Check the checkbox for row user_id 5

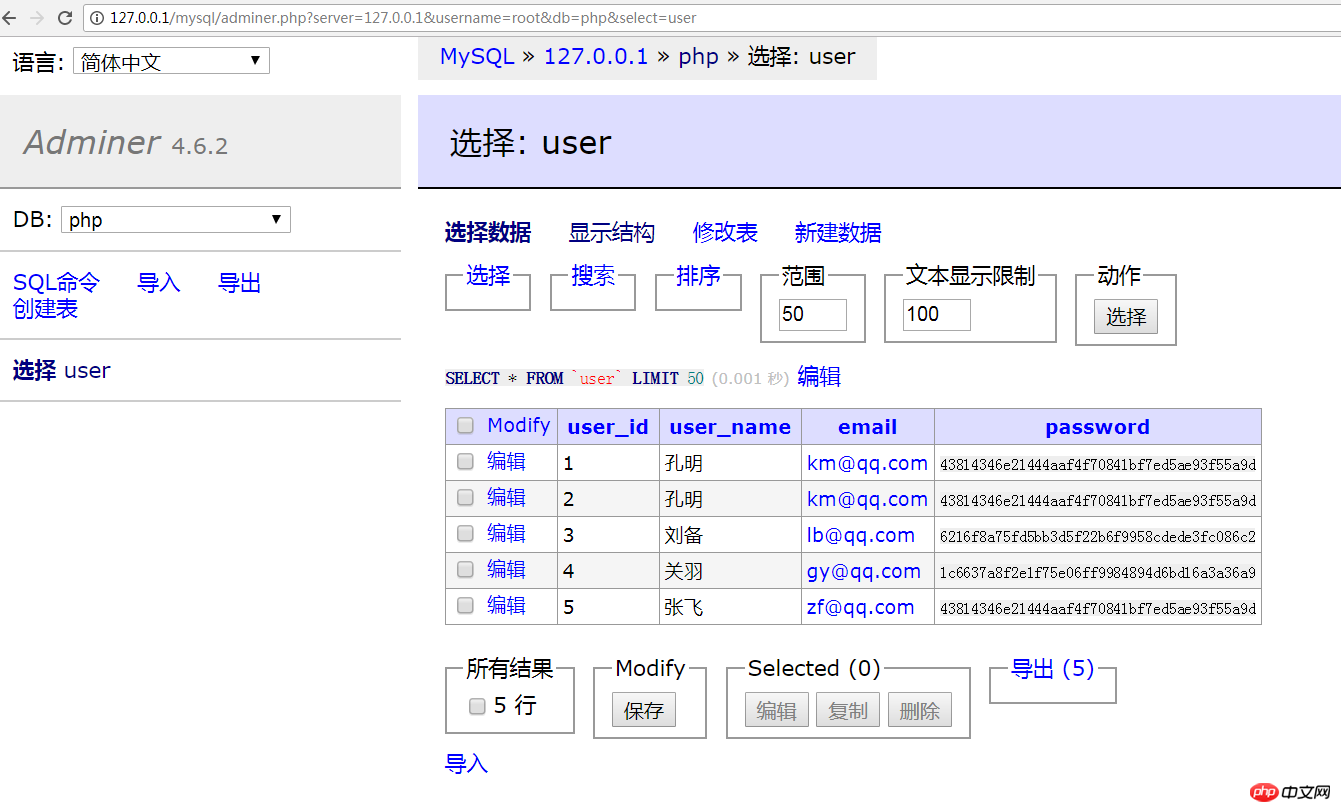[x=465, y=606]
